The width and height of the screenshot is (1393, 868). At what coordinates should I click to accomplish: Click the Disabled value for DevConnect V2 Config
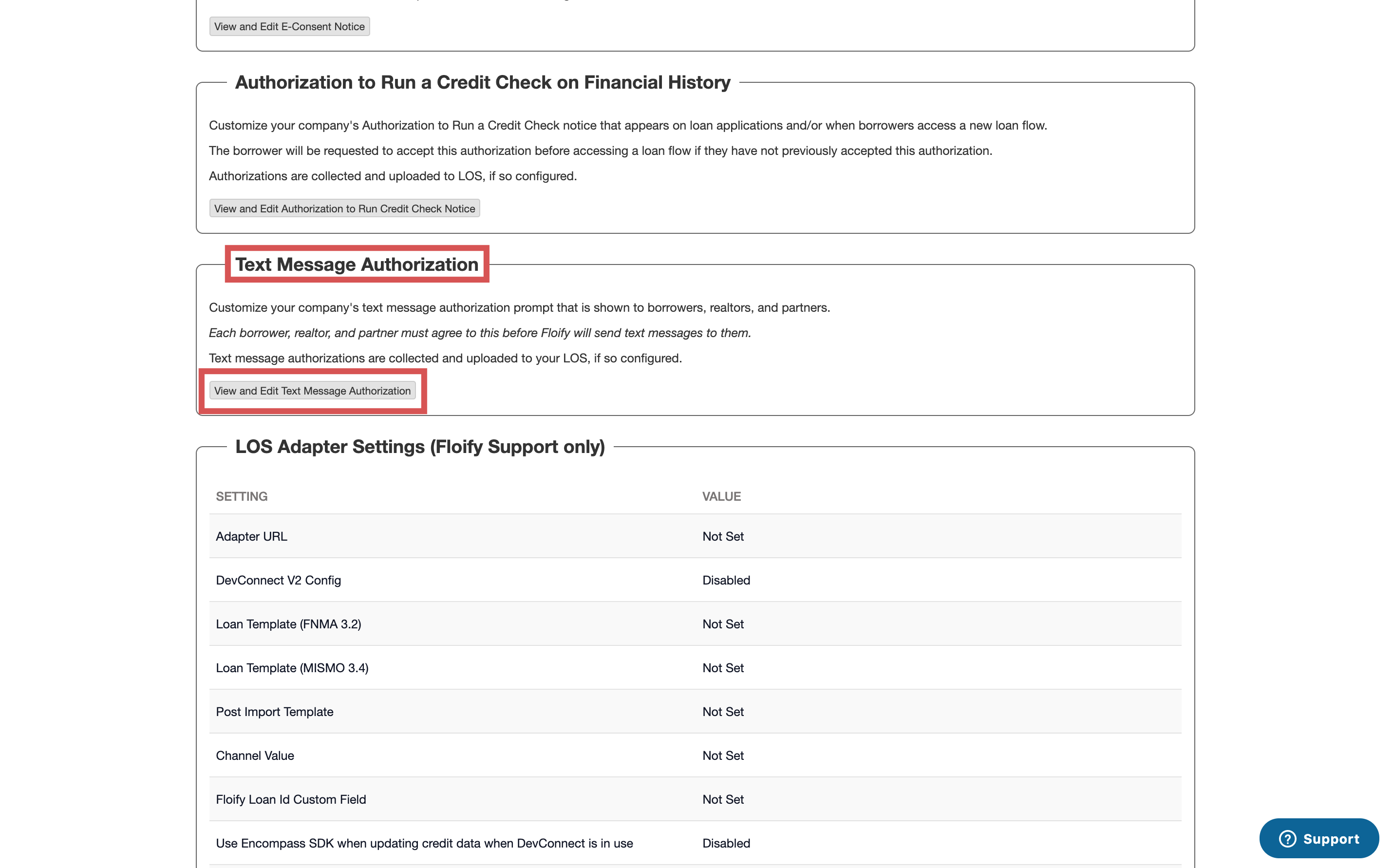(726, 580)
